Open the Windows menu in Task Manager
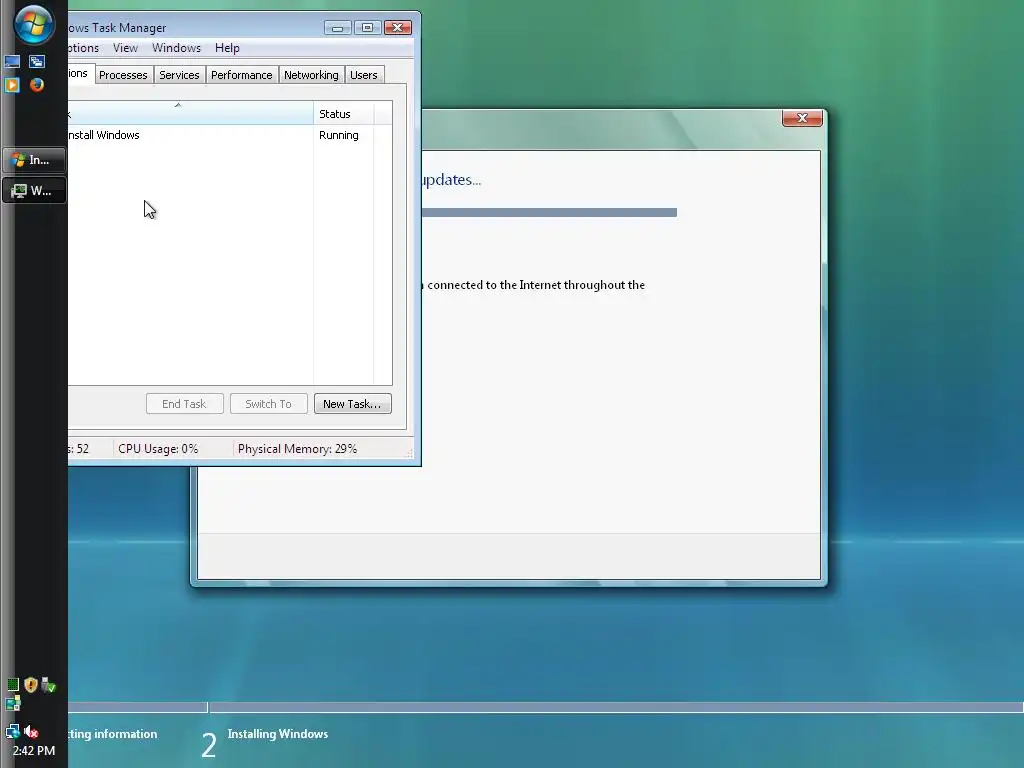The height and width of the screenshot is (768, 1024). (176, 48)
